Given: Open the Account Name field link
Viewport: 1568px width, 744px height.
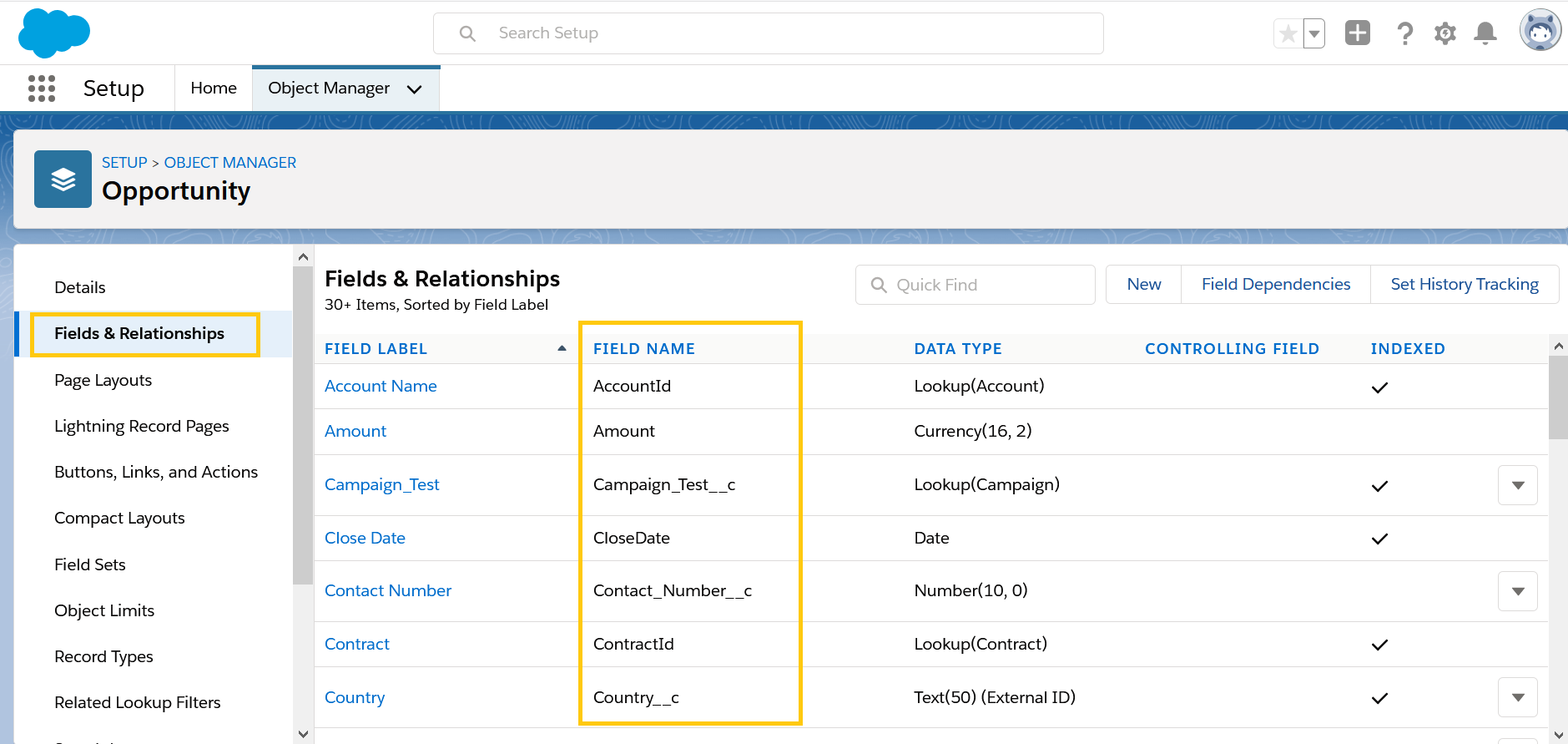Looking at the screenshot, I should tap(381, 386).
